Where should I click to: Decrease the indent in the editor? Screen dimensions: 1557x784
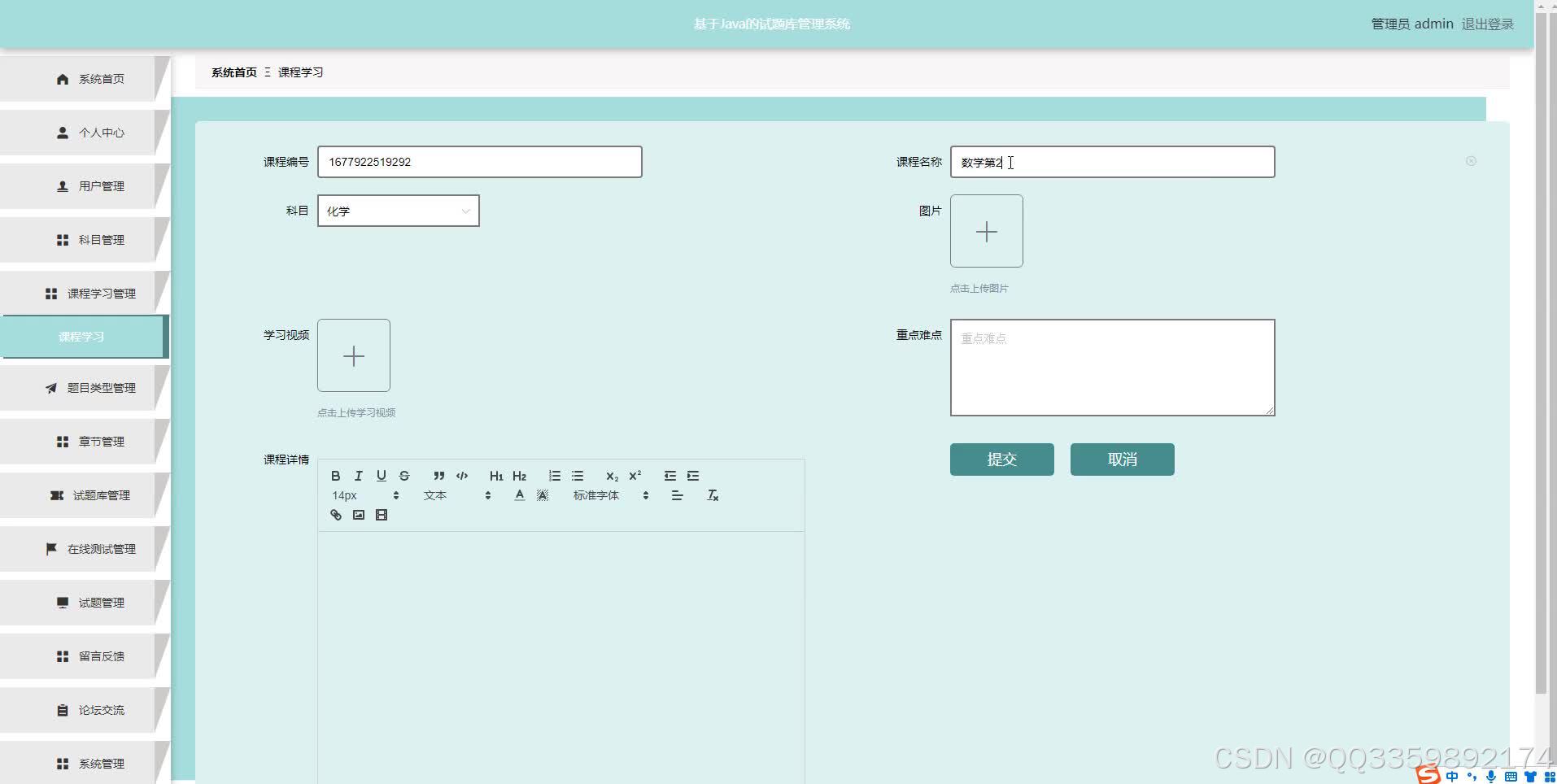670,476
